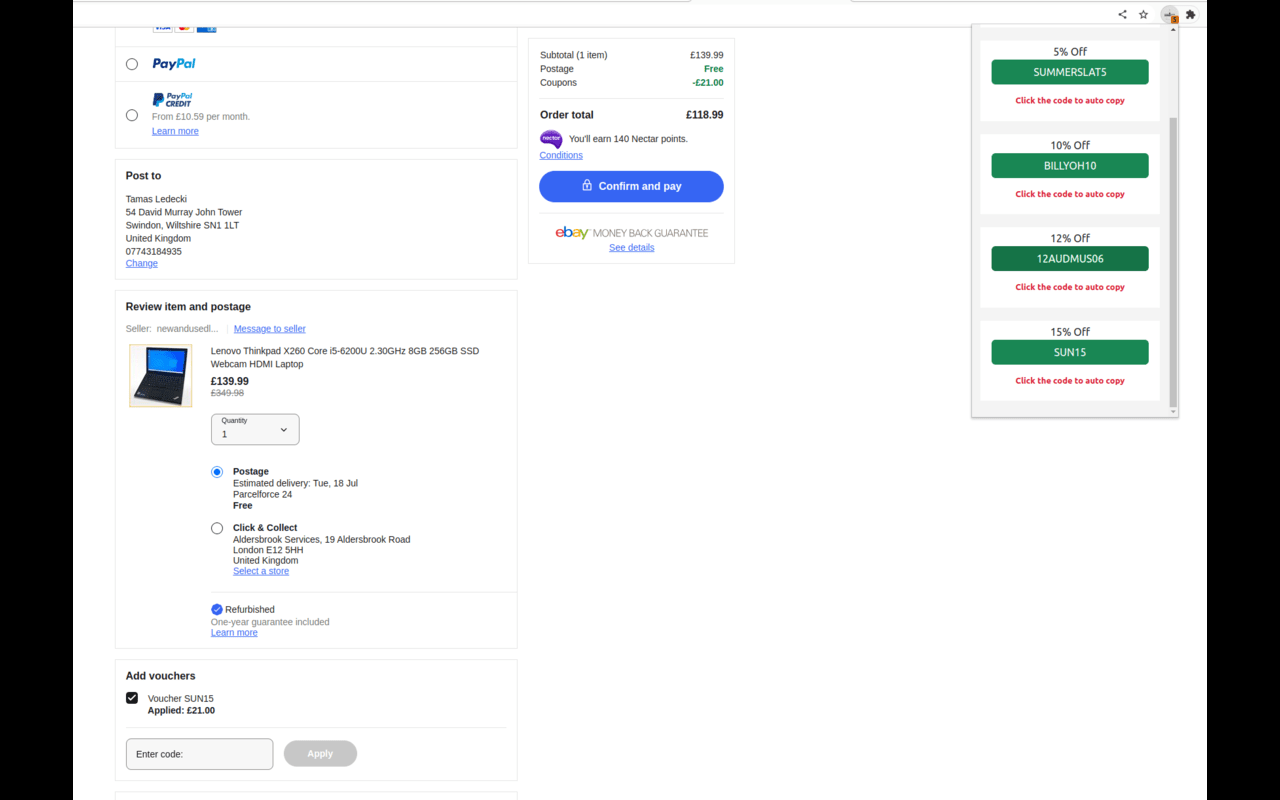Select the PayPal payment radio button
This screenshot has width=1280, height=800.
click(x=132, y=64)
